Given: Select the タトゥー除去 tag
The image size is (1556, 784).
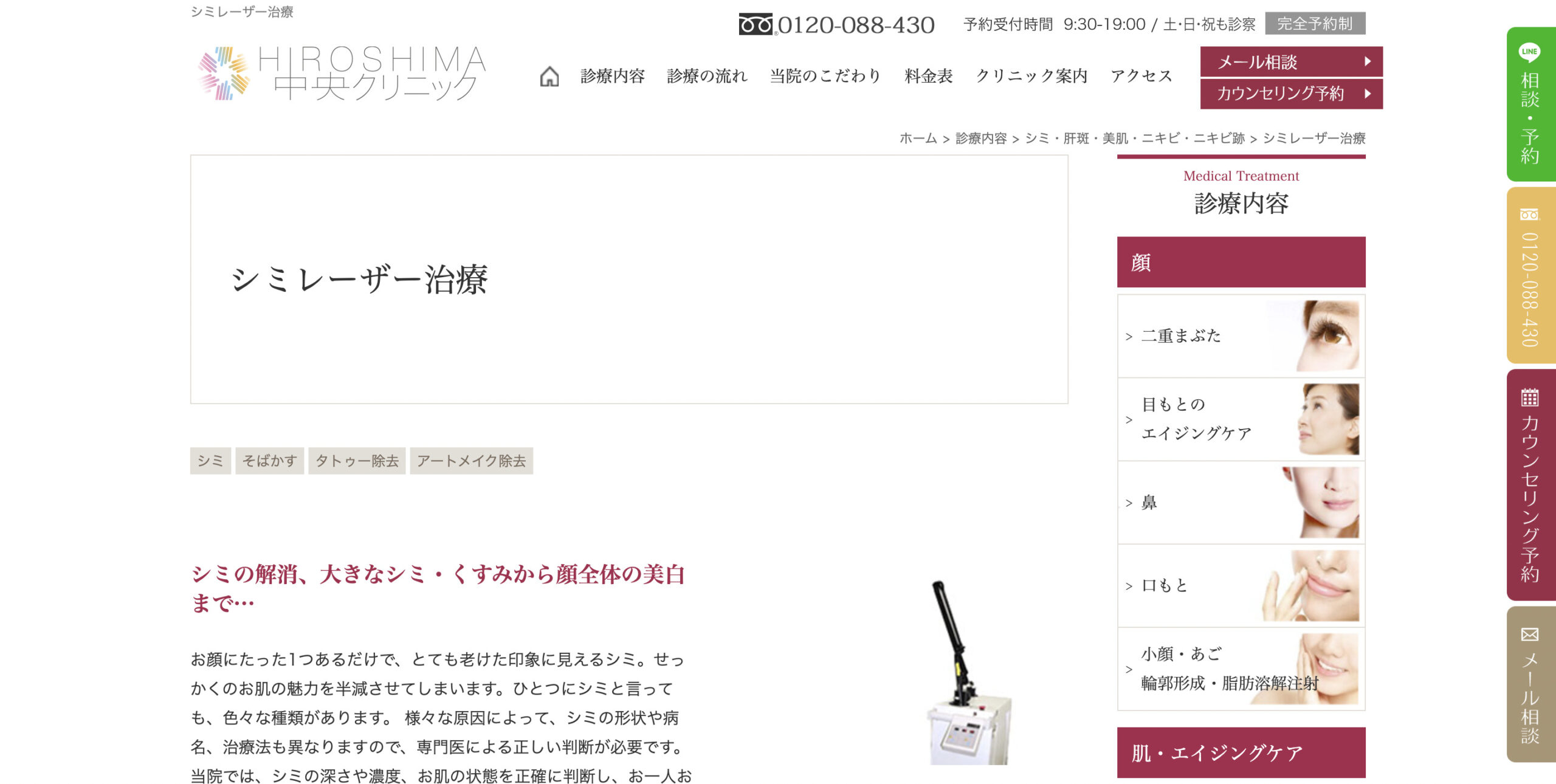Looking at the screenshot, I should point(357,461).
